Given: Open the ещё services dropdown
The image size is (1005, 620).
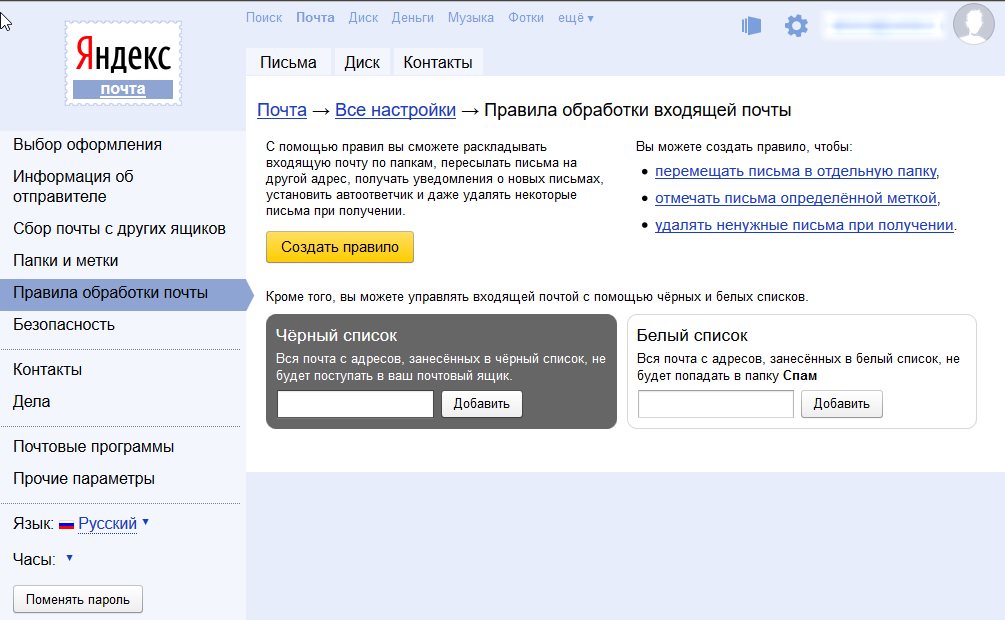Looking at the screenshot, I should (577, 18).
